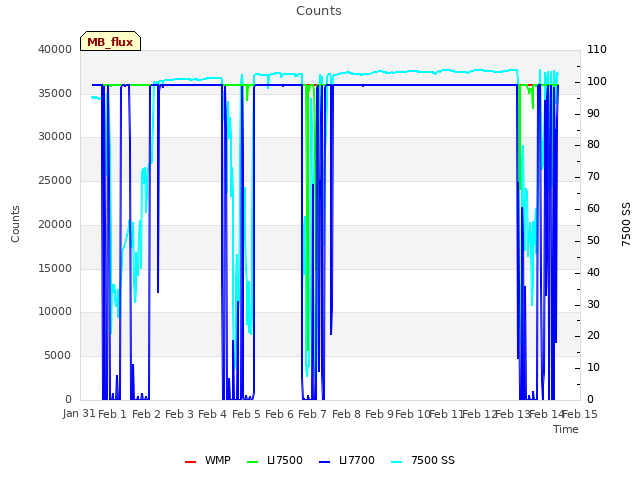Toggle the LI7500 legend entry

[275, 460]
